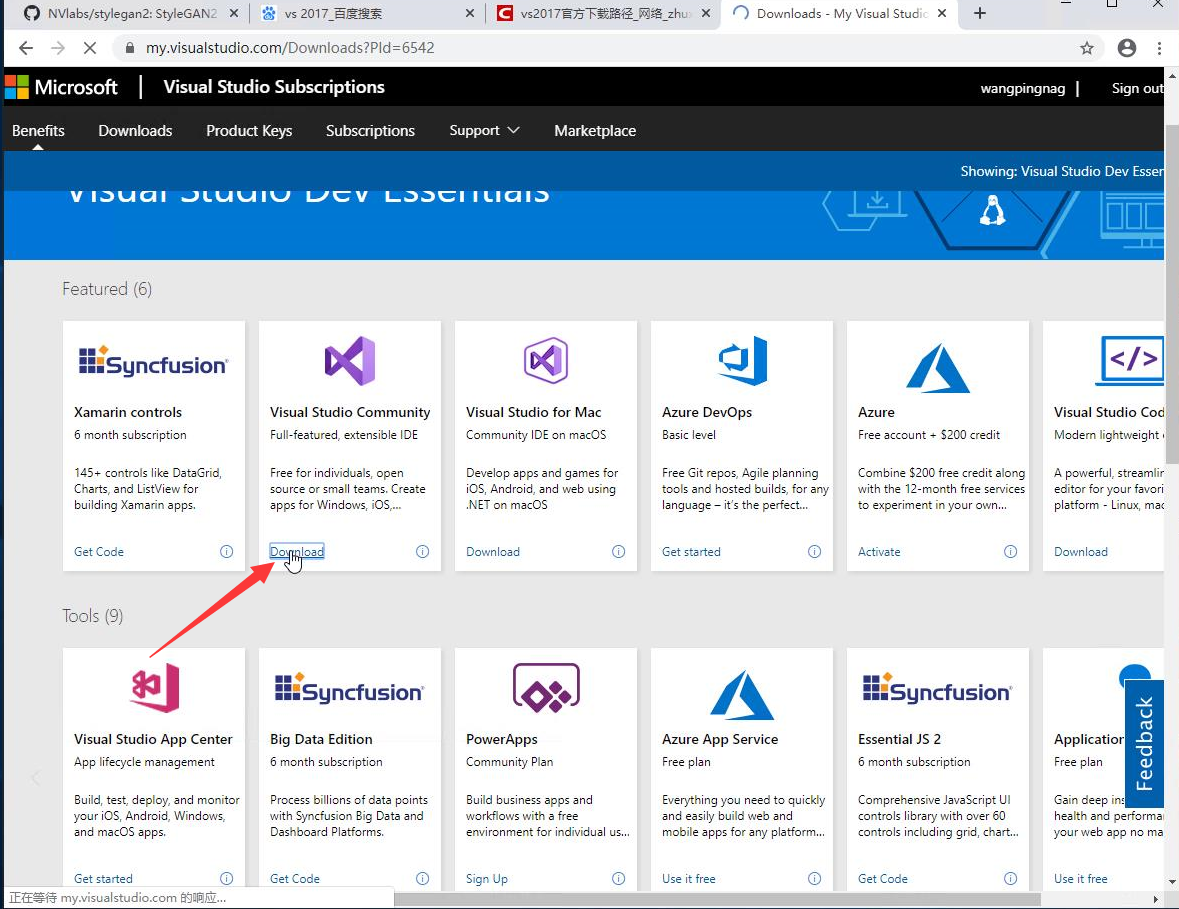The height and width of the screenshot is (909, 1179).
Task: Open the Feedback side button
Action: 1144,744
